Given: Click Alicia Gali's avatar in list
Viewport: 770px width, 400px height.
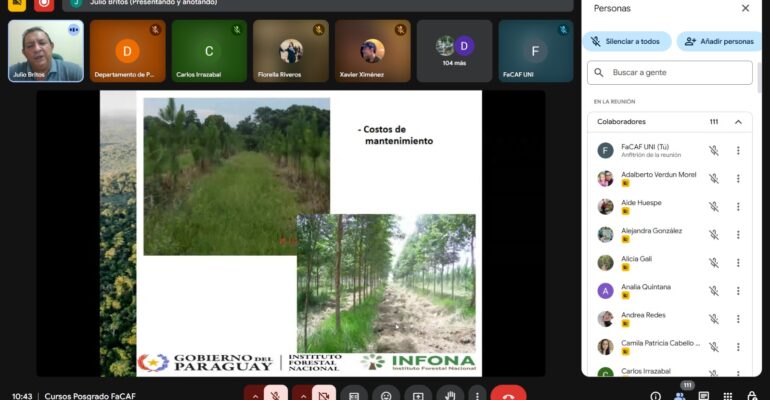Looking at the screenshot, I should point(605,263).
